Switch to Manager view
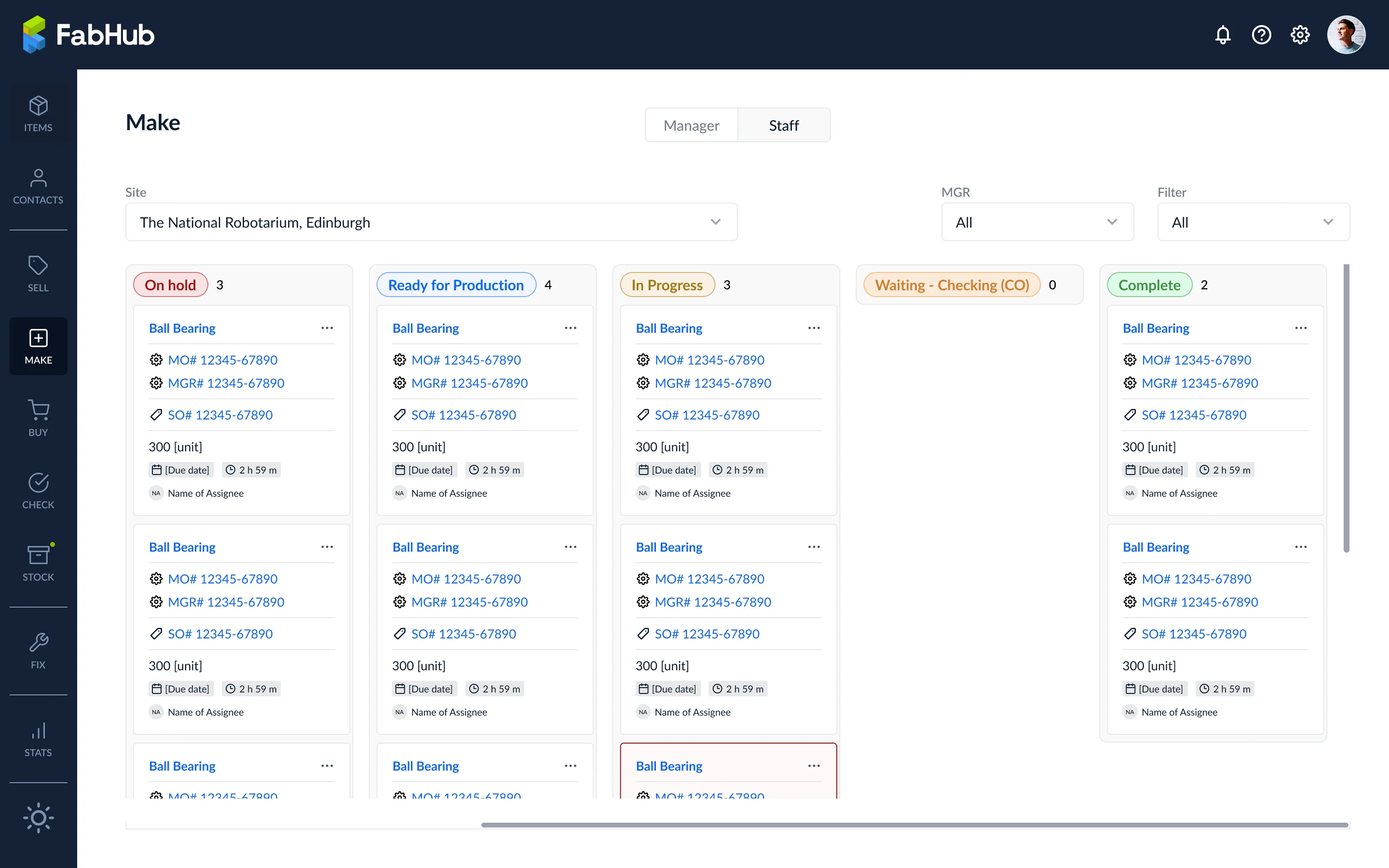The image size is (1389, 868). (x=691, y=125)
